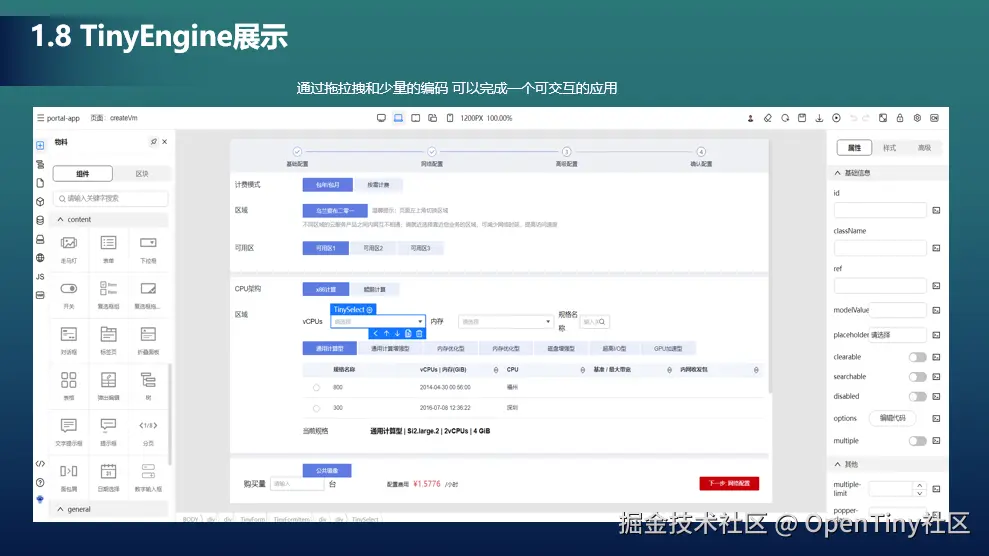Click the eraser clear-canvas icon in toolbar
The height and width of the screenshot is (556, 989).
click(768, 118)
